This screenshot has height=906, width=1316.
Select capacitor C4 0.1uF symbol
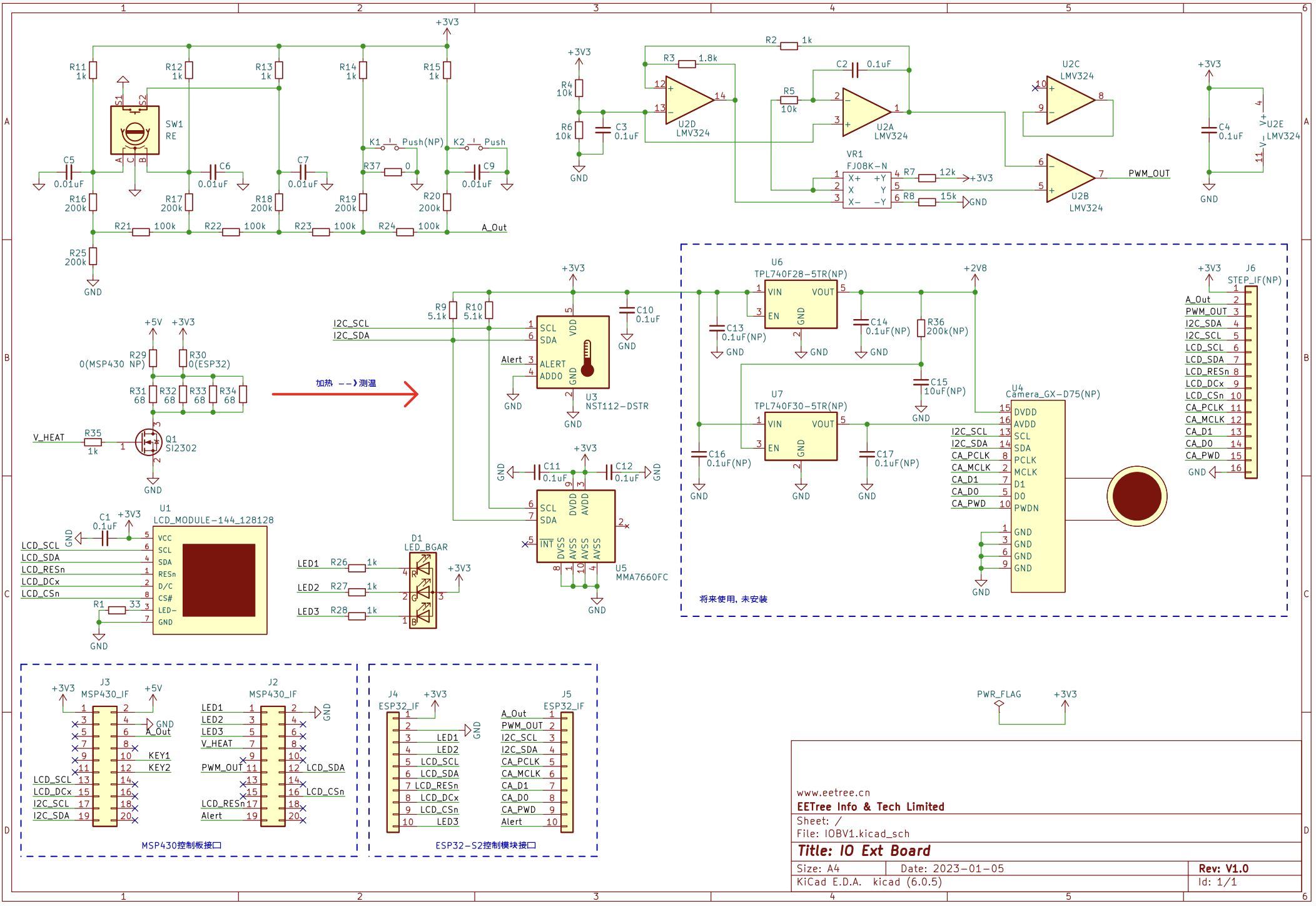pos(1209,130)
